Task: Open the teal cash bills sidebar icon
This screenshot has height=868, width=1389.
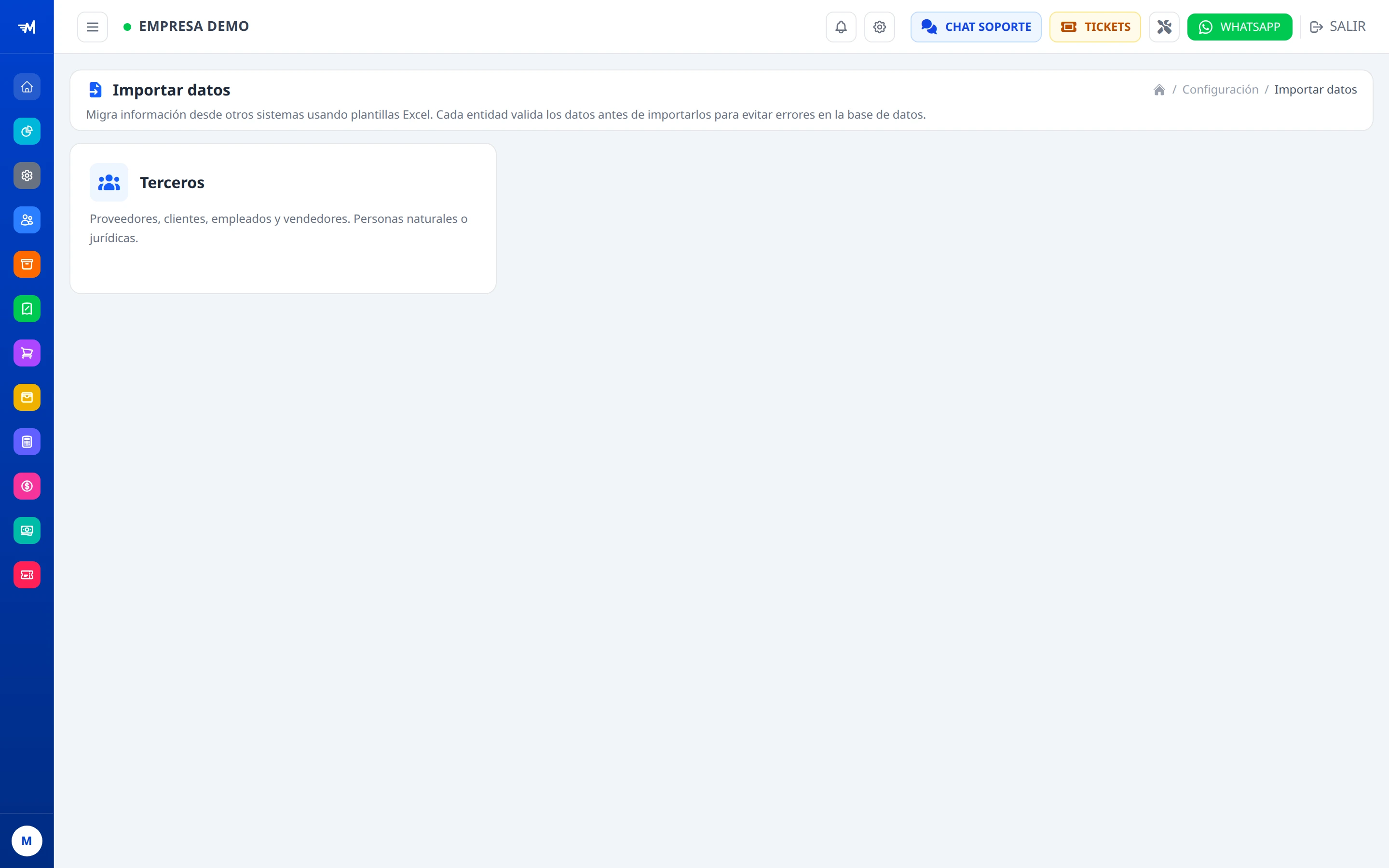Action: 27,530
